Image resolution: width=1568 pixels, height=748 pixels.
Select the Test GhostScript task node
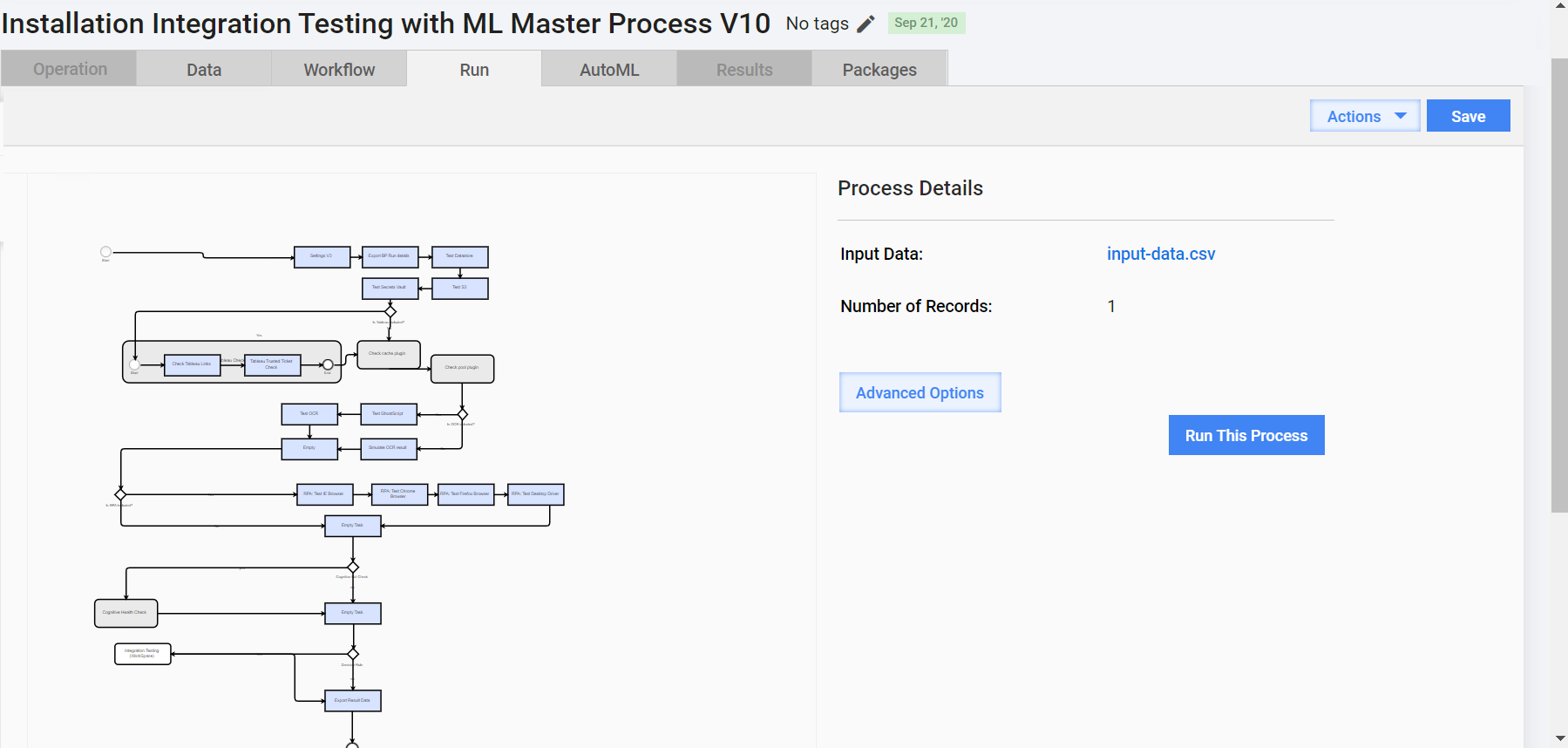coord(389,414)
